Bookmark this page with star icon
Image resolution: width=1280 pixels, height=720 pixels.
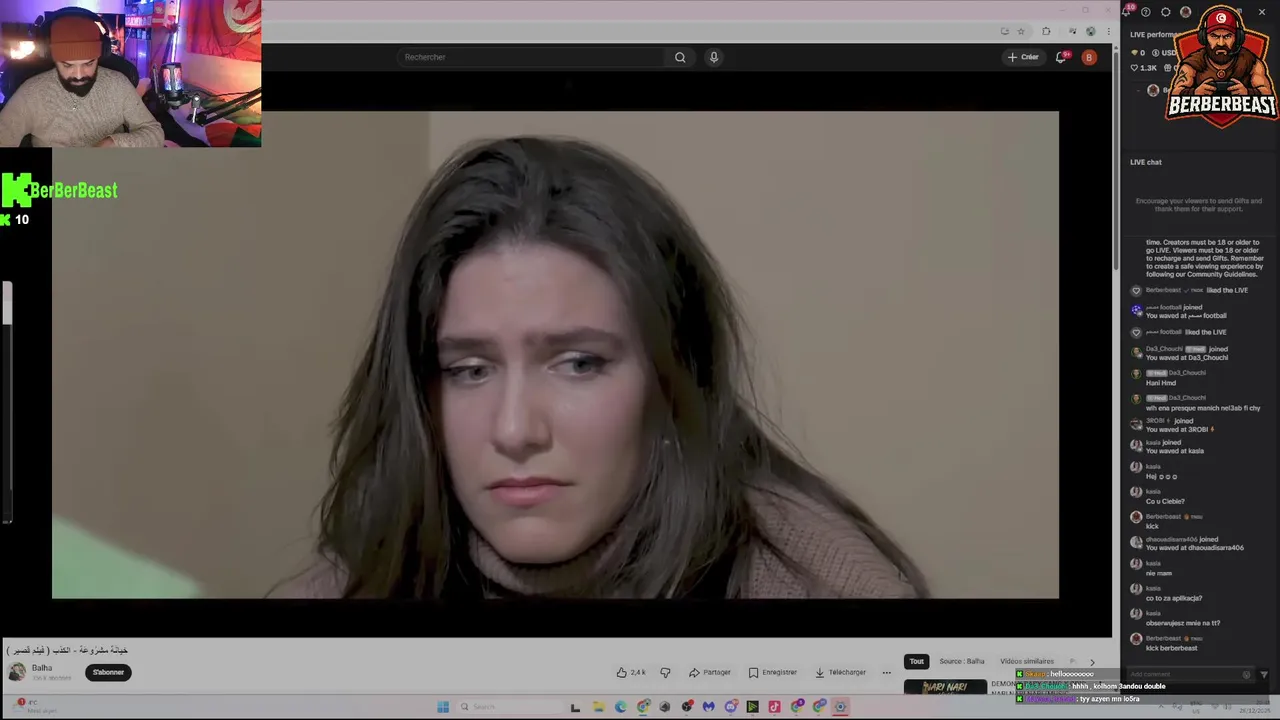tap(1021, 31)
